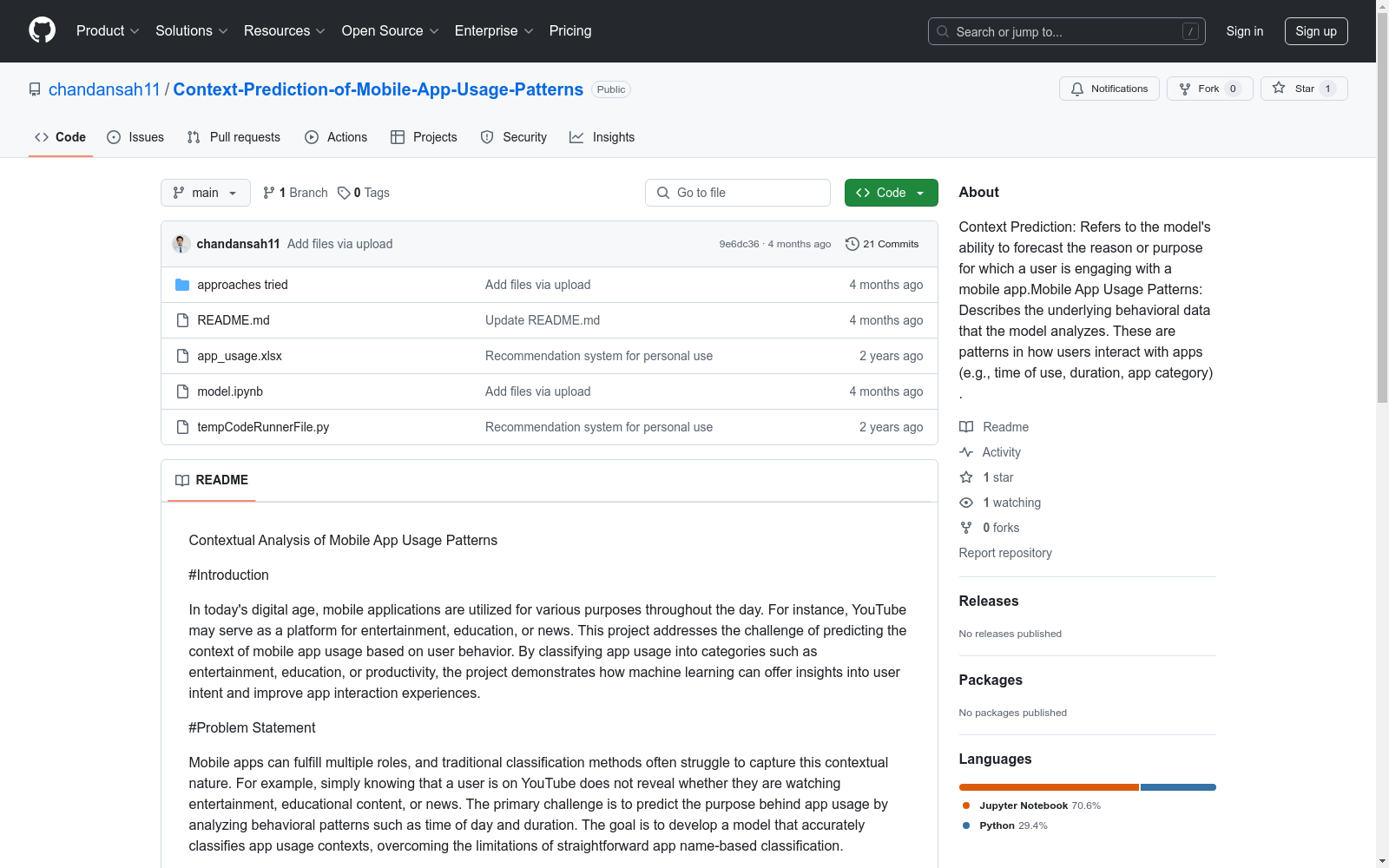
Task: Click file icon next to README.md
Action: 182,320
